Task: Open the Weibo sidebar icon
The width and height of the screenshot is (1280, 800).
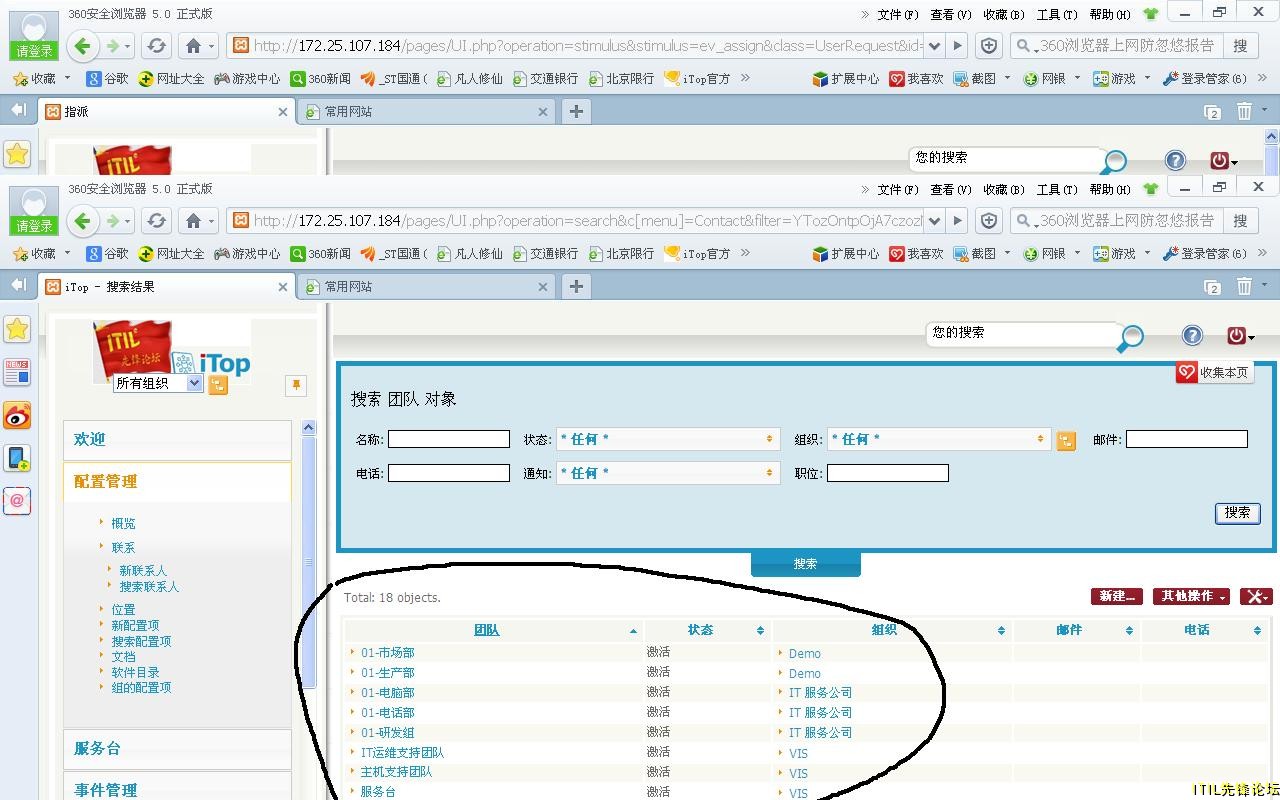Action: pyautogui.click(x=17, y=415)
